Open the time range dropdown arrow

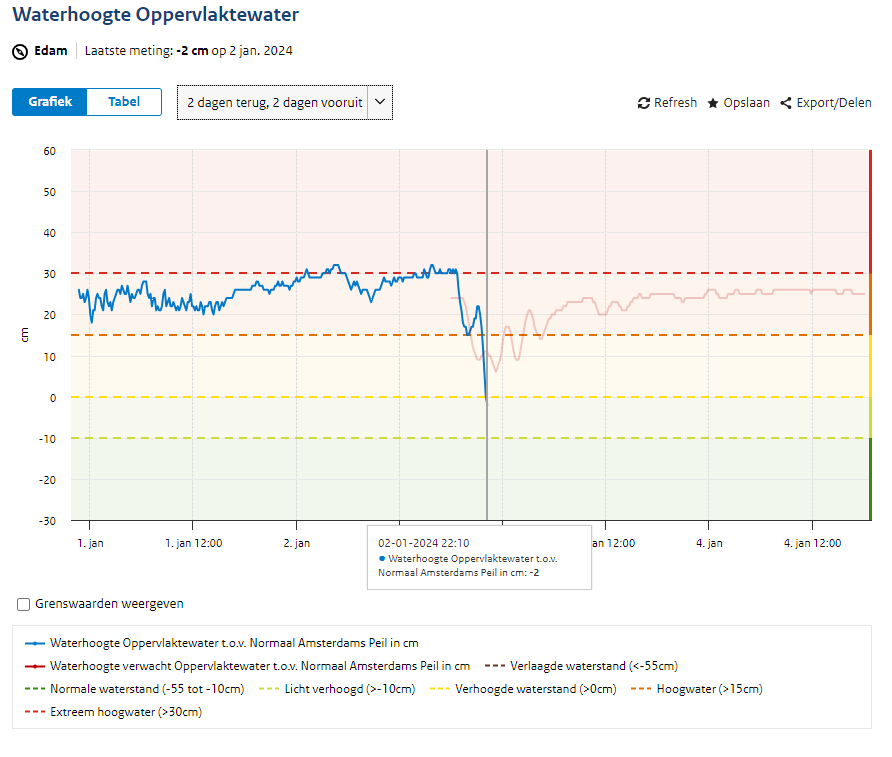point(380,102)
